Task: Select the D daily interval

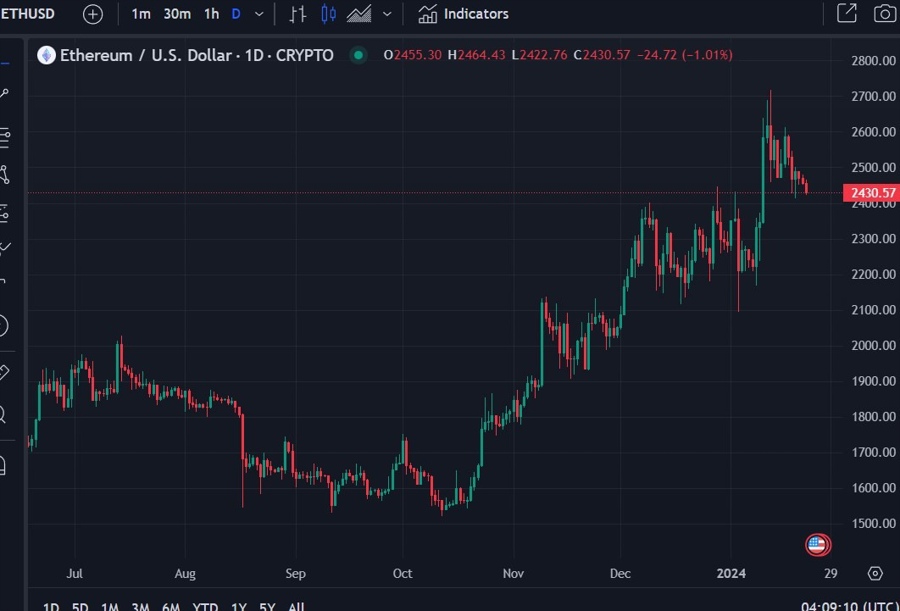Action: [x=236, y=14]
